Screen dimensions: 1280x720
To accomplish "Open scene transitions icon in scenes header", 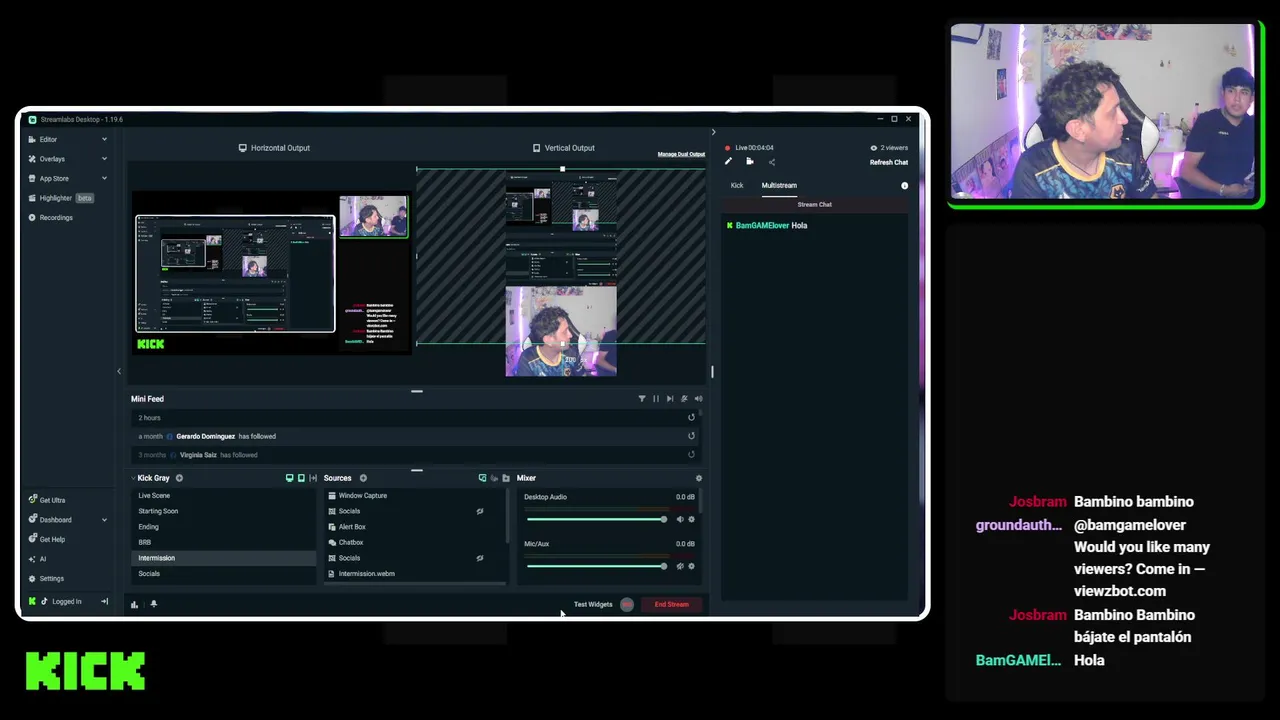I will point(313,478).
